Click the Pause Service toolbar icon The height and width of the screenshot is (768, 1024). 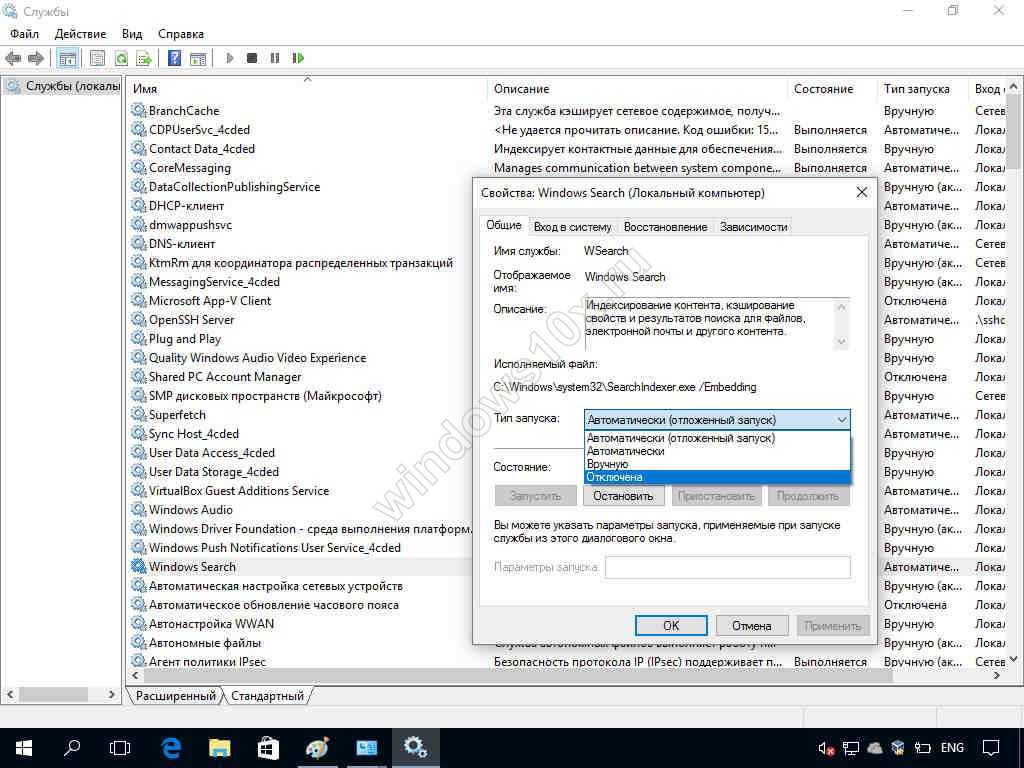tap(275, 58)
